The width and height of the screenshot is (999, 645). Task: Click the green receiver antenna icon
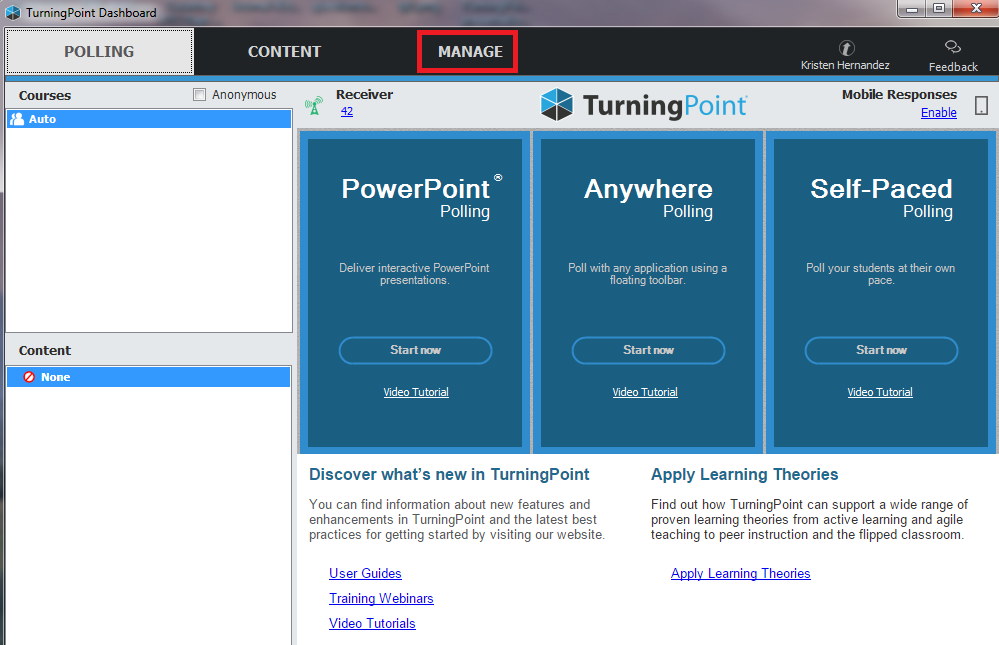coord(313,106)
